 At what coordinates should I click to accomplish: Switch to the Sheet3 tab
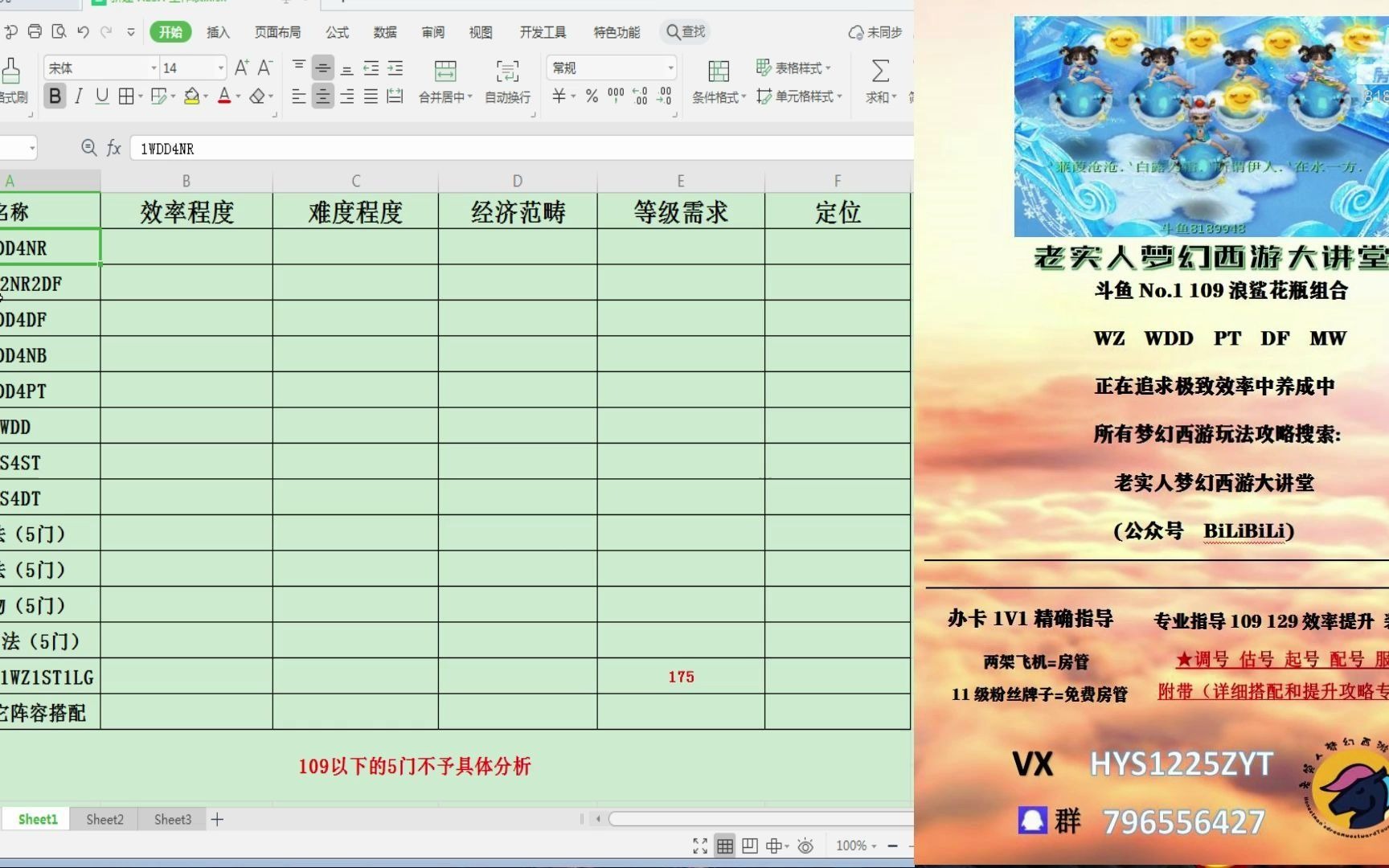pos(173,819)
